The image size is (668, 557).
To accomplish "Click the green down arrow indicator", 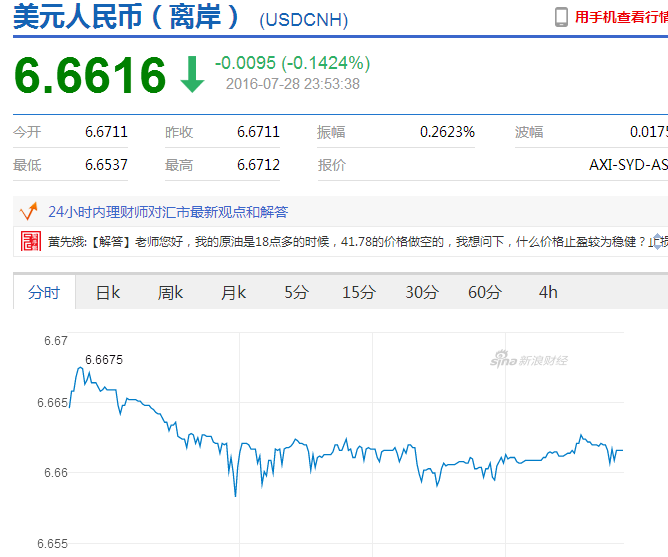I will pyautogui.click(x=192, y=74).
